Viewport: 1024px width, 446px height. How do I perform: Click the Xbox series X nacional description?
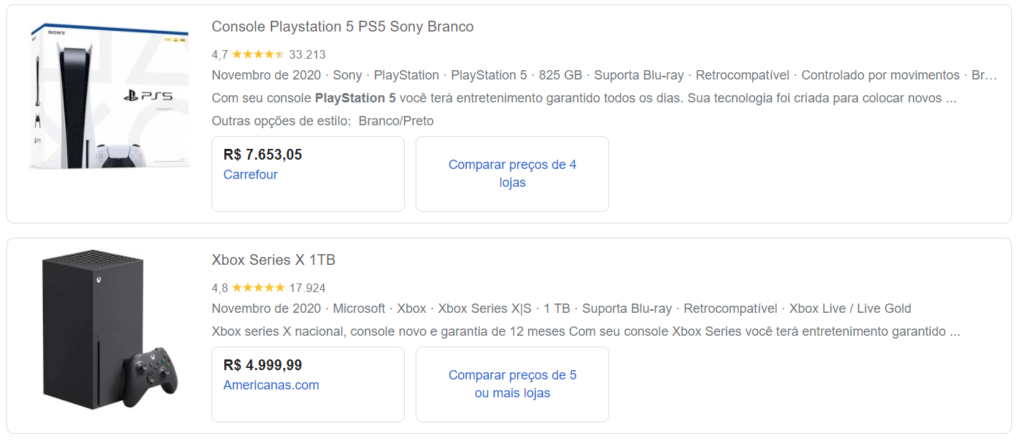click(585, 331)
